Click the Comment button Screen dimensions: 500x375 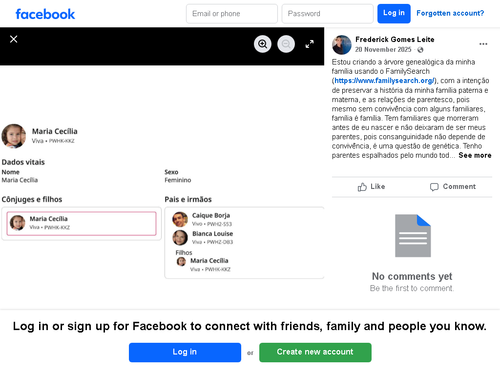[x=453, y=187]
